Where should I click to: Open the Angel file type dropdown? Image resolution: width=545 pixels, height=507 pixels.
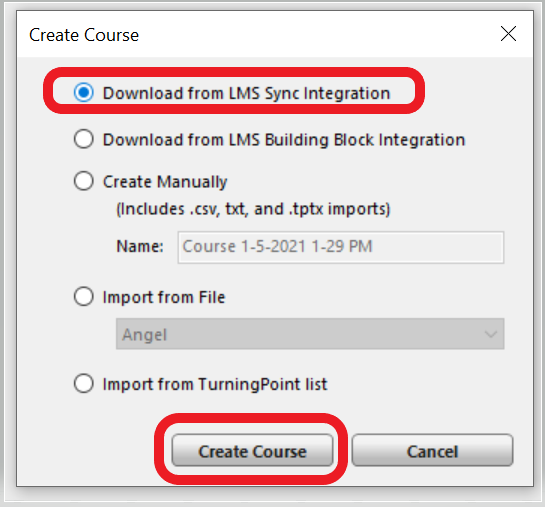point(310,334)
